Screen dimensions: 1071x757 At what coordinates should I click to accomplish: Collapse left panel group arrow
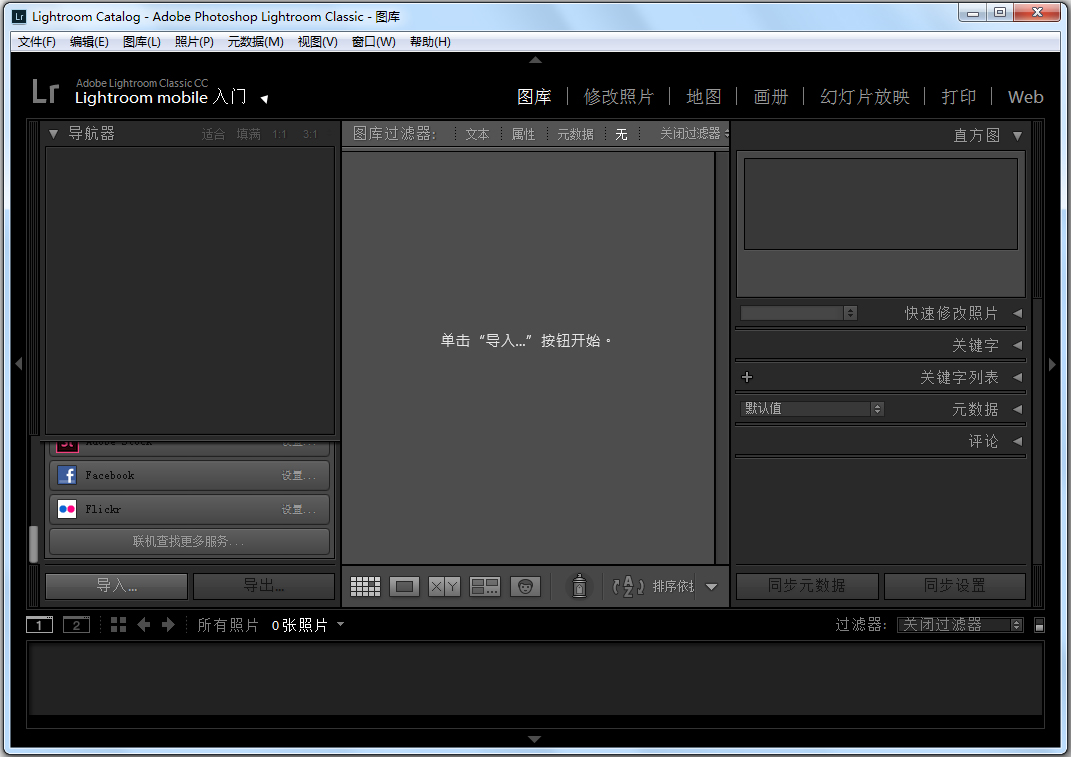tap(19, 364)
